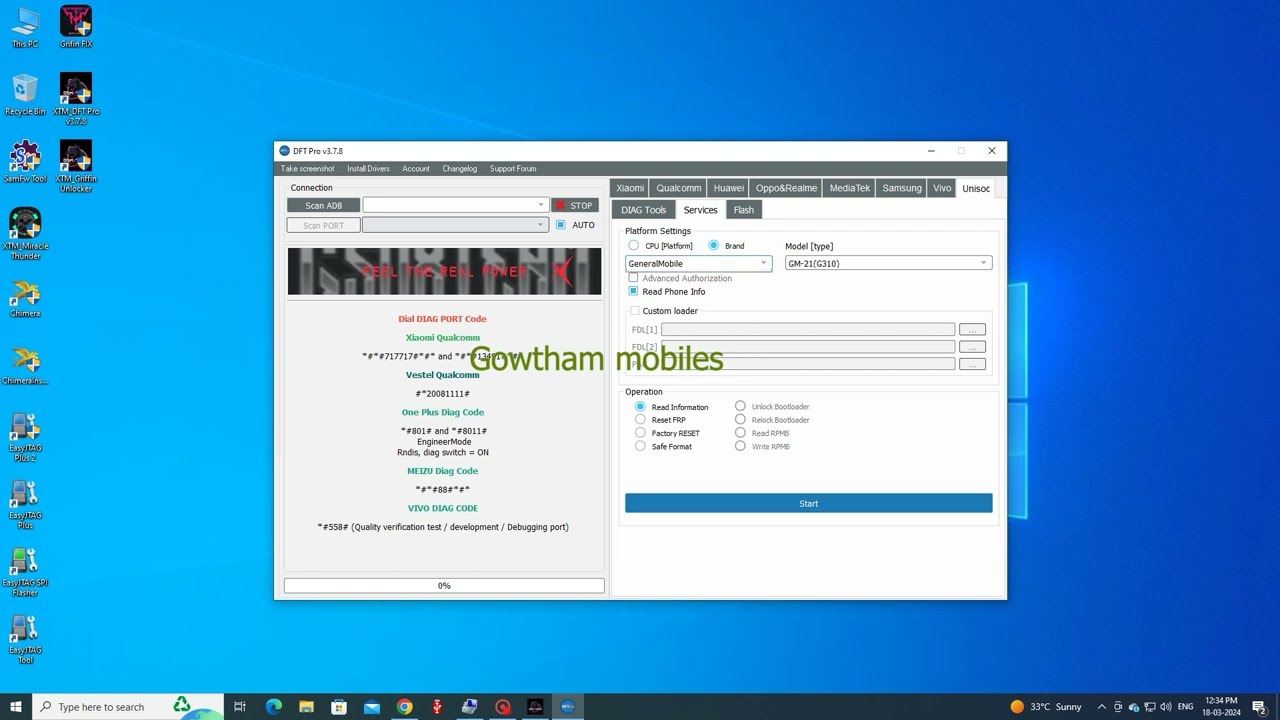This screenshot has width=1280, height=720.
Task: Switch to the Vivo tab
Action: point(942,188)
